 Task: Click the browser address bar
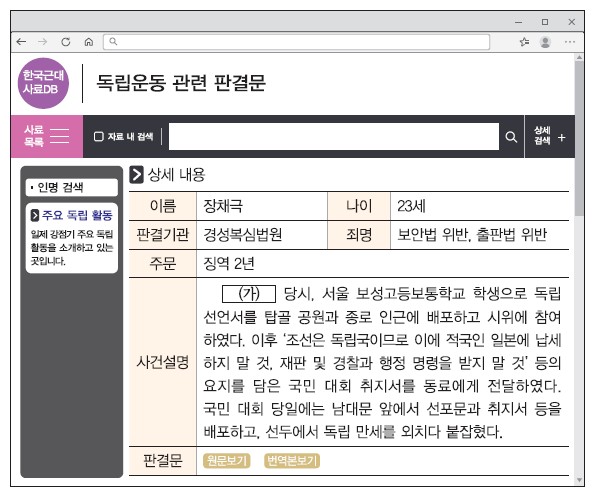(296, 42)
